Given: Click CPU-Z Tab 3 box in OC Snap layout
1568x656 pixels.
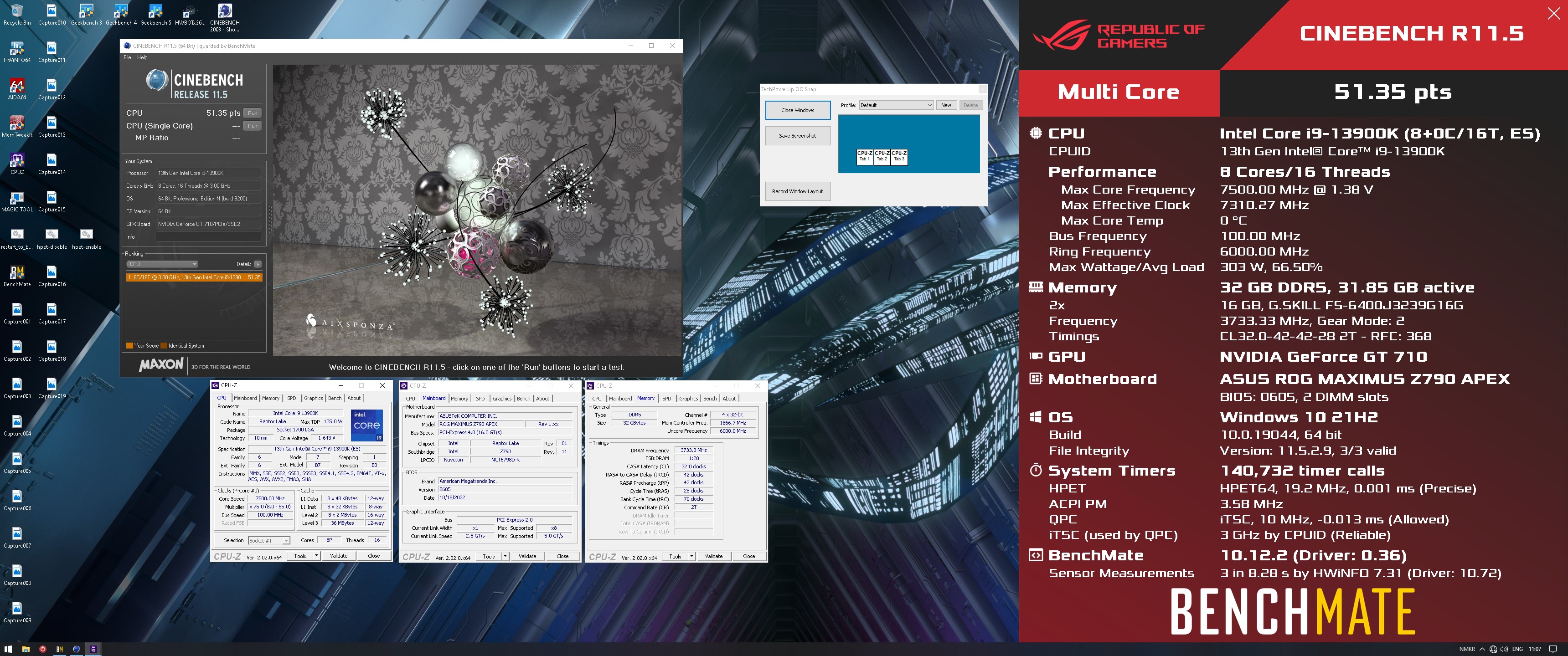Looking at the screenshot, I should 899,156.
